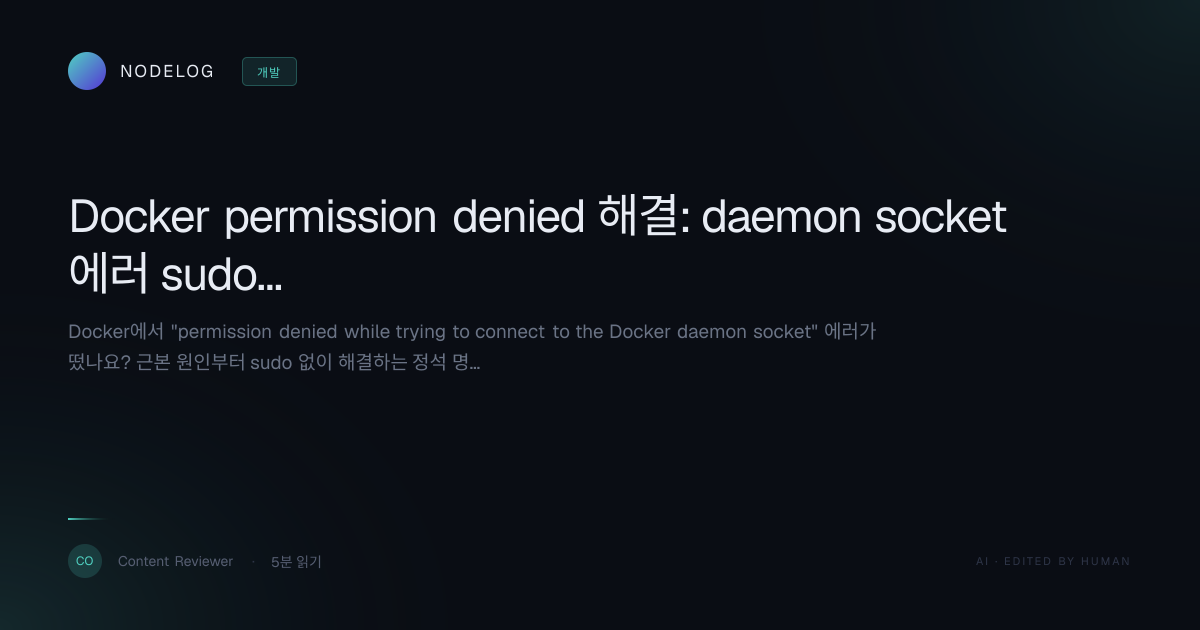The image size is (1200, 630).
Task: Click the word AI in footer badge
Action: point(982,562)
